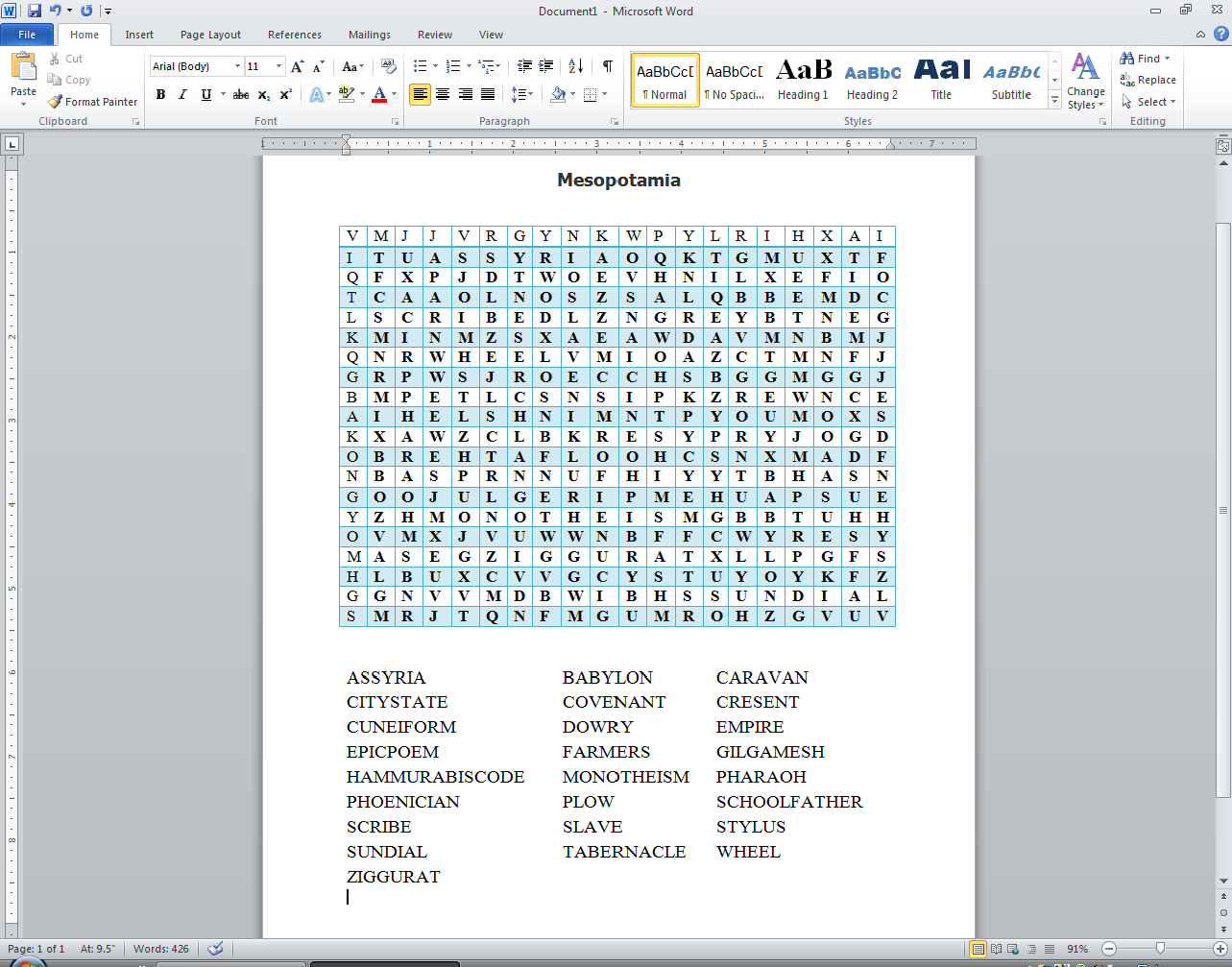Apply strikethrough formatting
Screen dimensions: 1232x967
click(x=241, y=94)
